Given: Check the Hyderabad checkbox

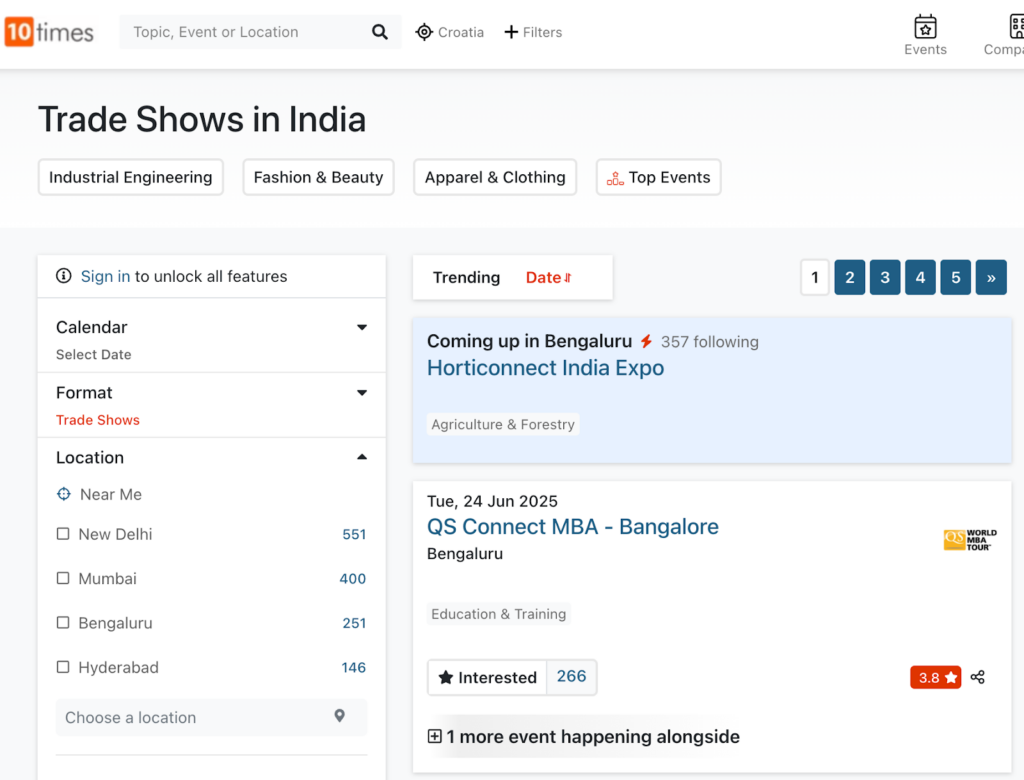Looking at the screenshot, I should [x=63, y=667].
